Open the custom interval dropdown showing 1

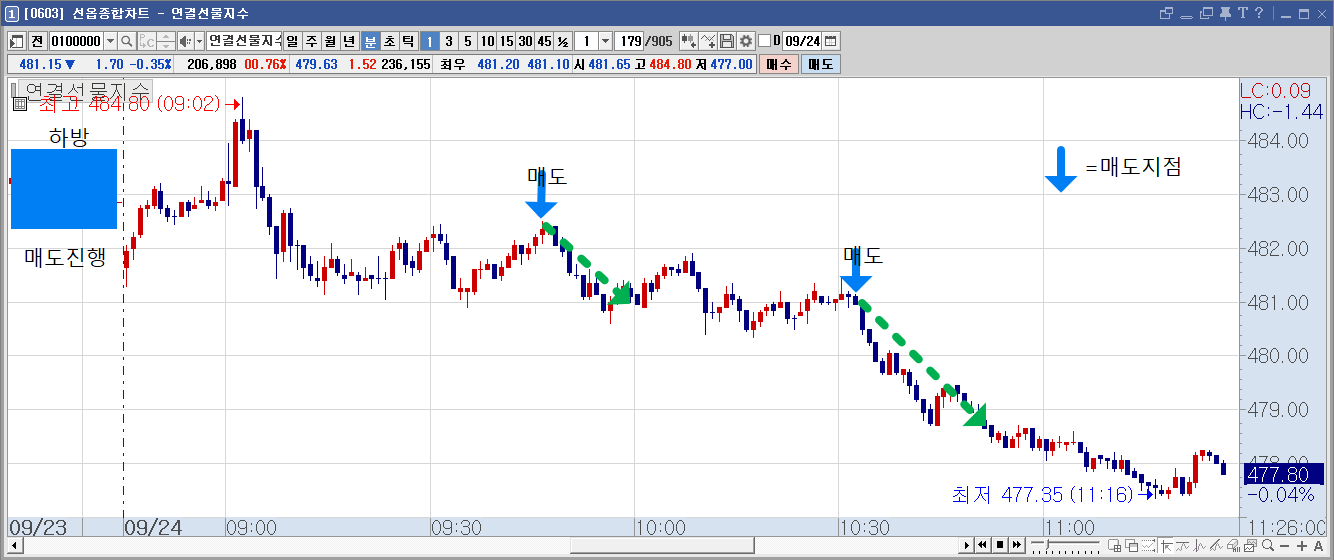pyautogui.click(x=605, y=41)
